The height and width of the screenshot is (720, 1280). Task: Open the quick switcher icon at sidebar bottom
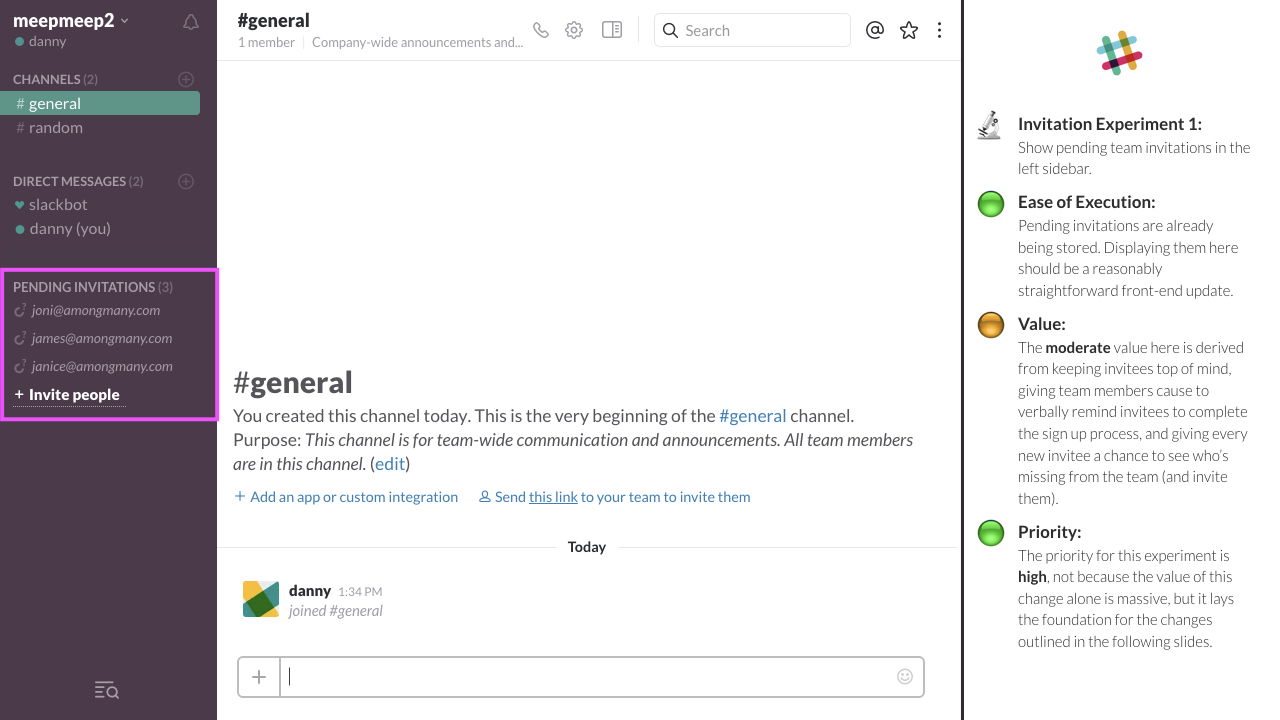(x=106, y=690)
